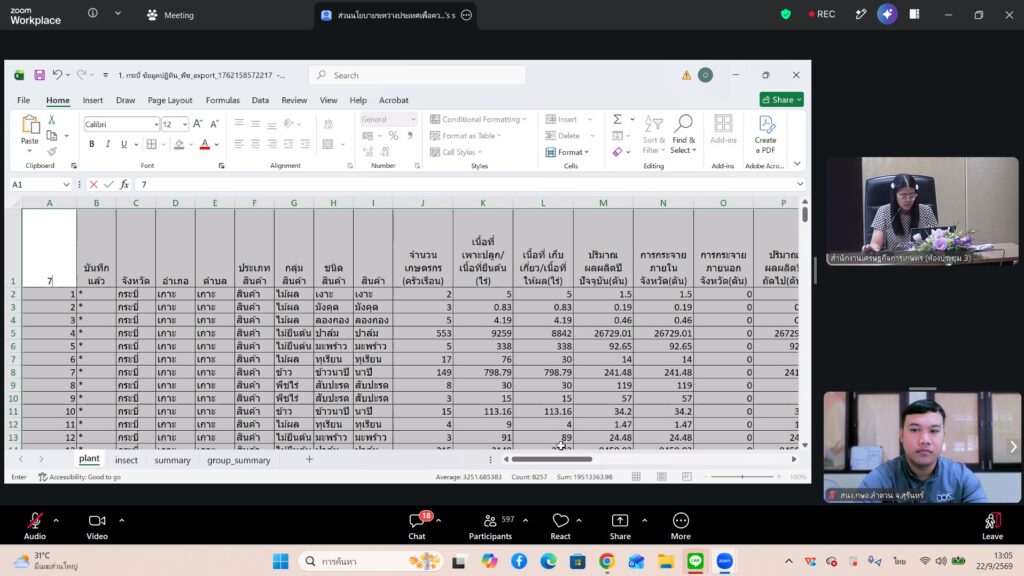The height and width of the screenshot is (576, 1024).
Task: Click the green Share button
Action: pyautogui.click(x=781, y=100)
